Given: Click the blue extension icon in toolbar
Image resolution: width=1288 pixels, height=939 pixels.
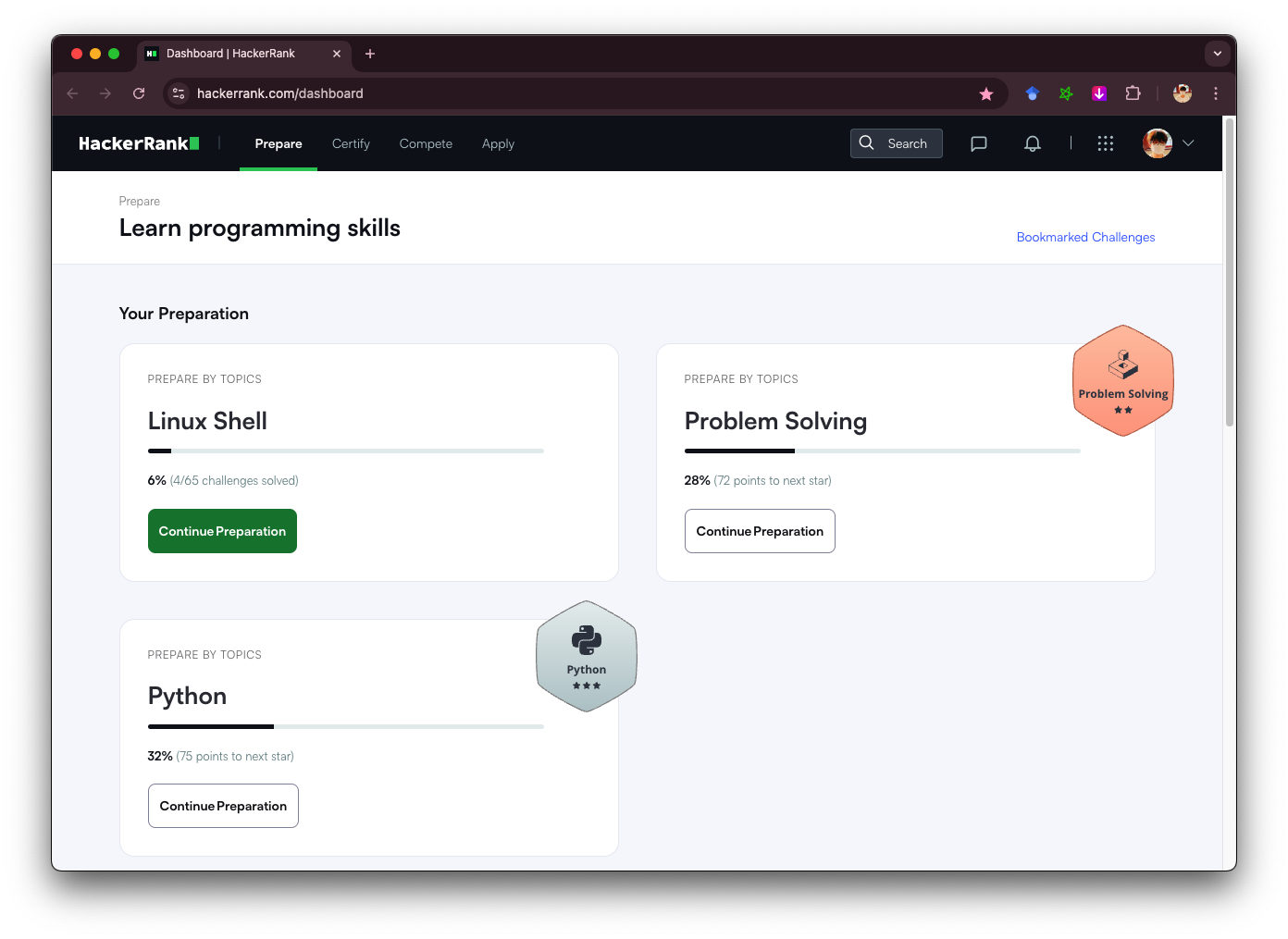Looking at the screenshot, I should tap(1033, 93).
